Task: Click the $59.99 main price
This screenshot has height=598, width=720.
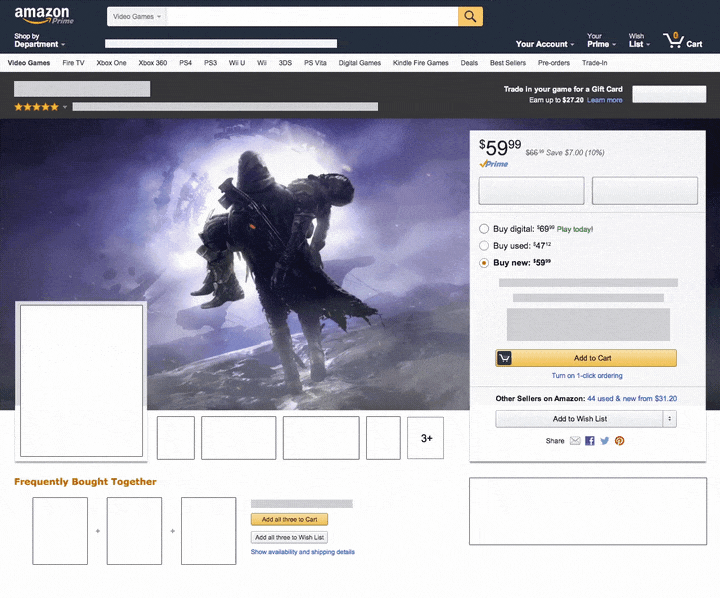Action: 500,148
